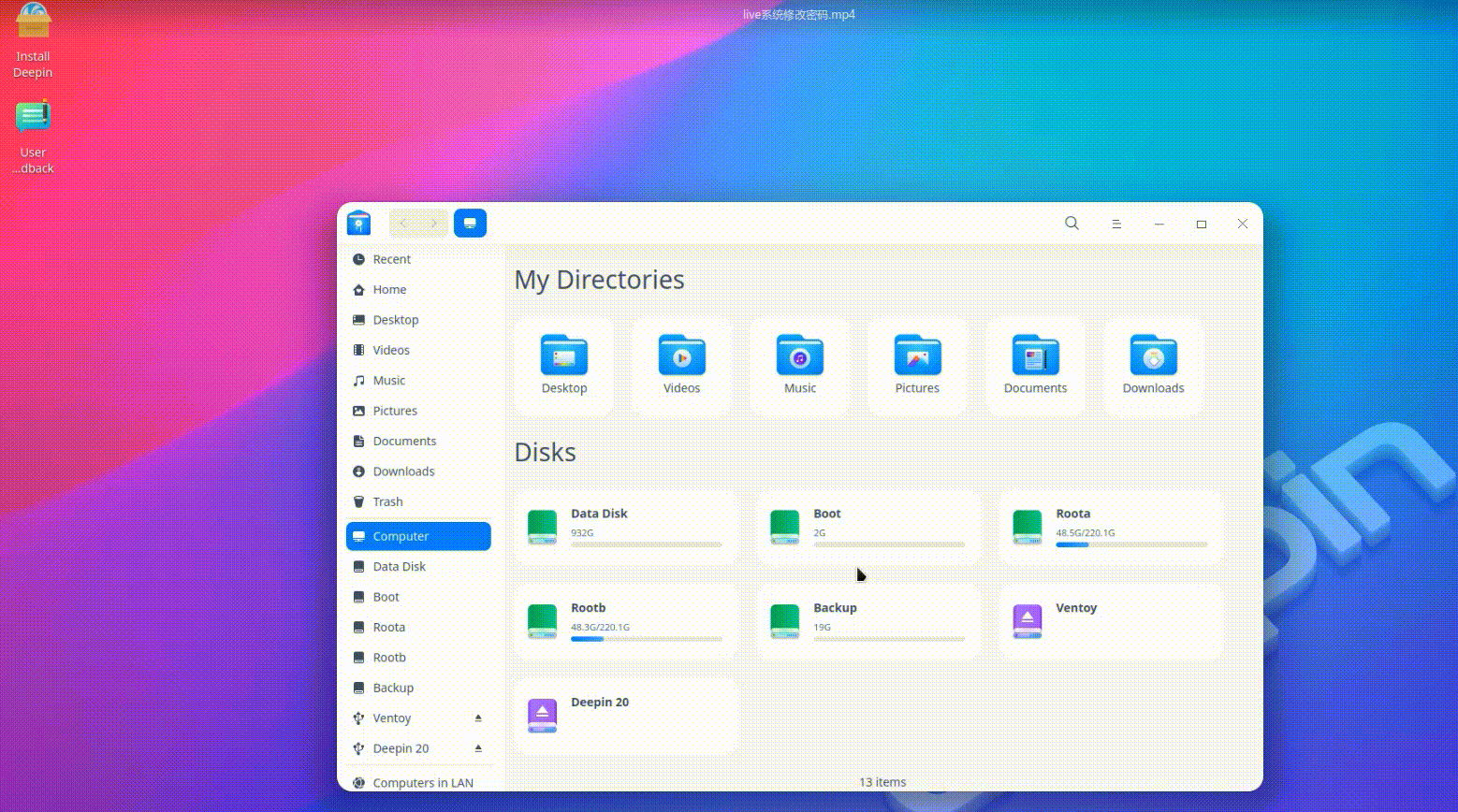Click the Roota disk usage bar
Image resolution: width=1458 pixels, height=812 pixels.
[1131, 544]
